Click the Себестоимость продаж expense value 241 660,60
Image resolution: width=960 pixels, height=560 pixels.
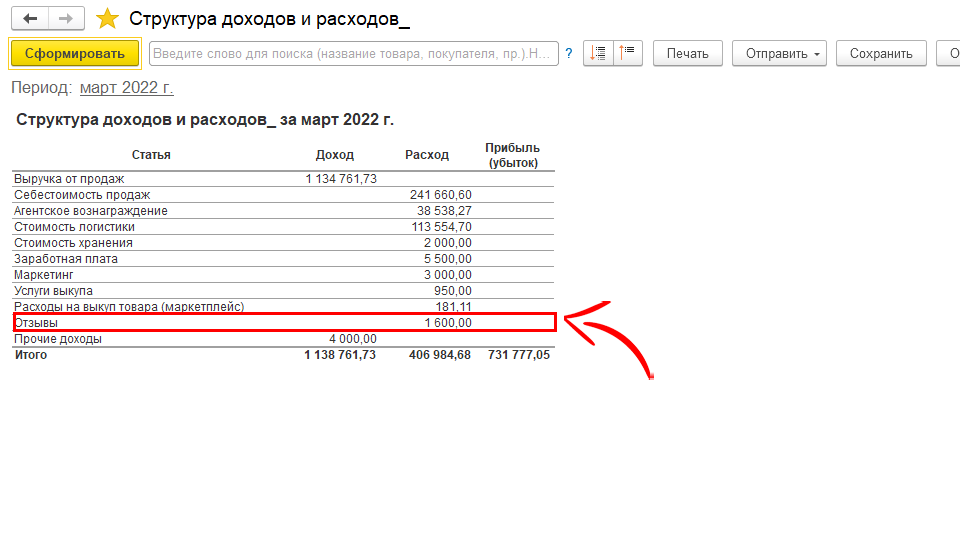tap(440, 195)
